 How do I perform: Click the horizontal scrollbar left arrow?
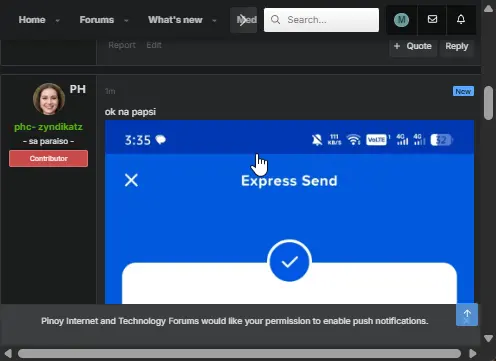[x=8, y=353]
